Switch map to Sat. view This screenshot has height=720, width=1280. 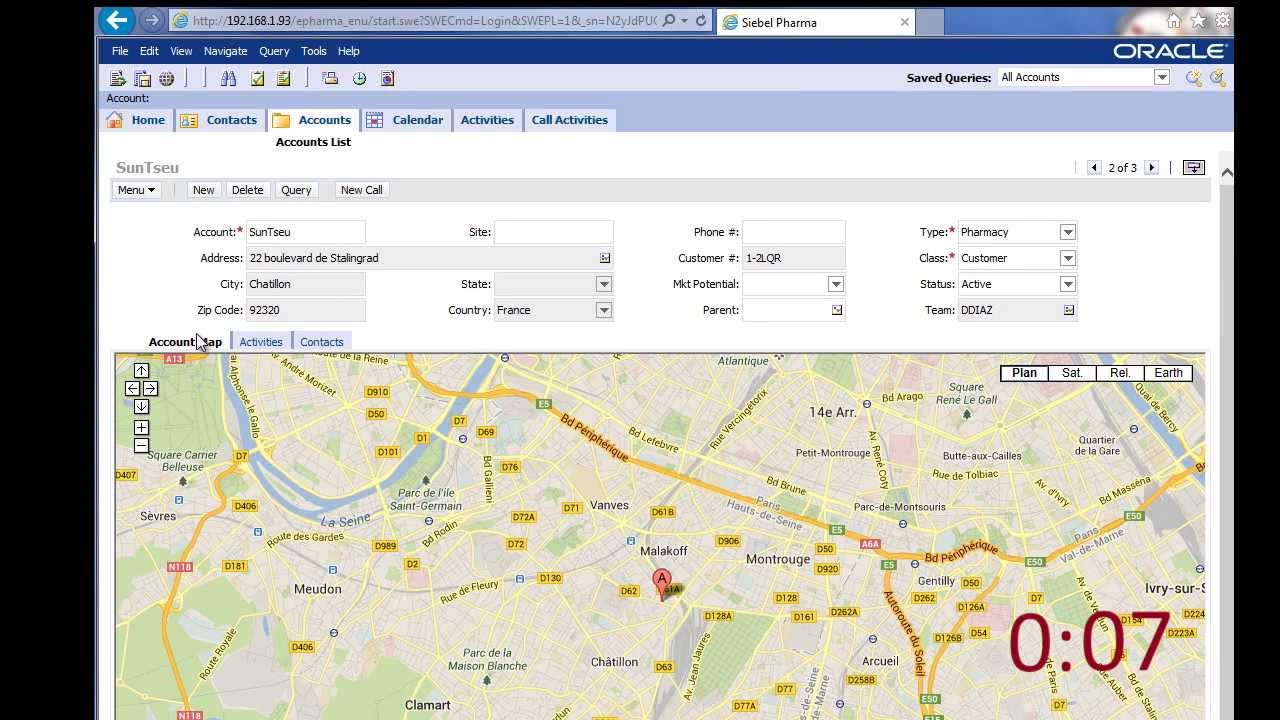point(1072,373)
